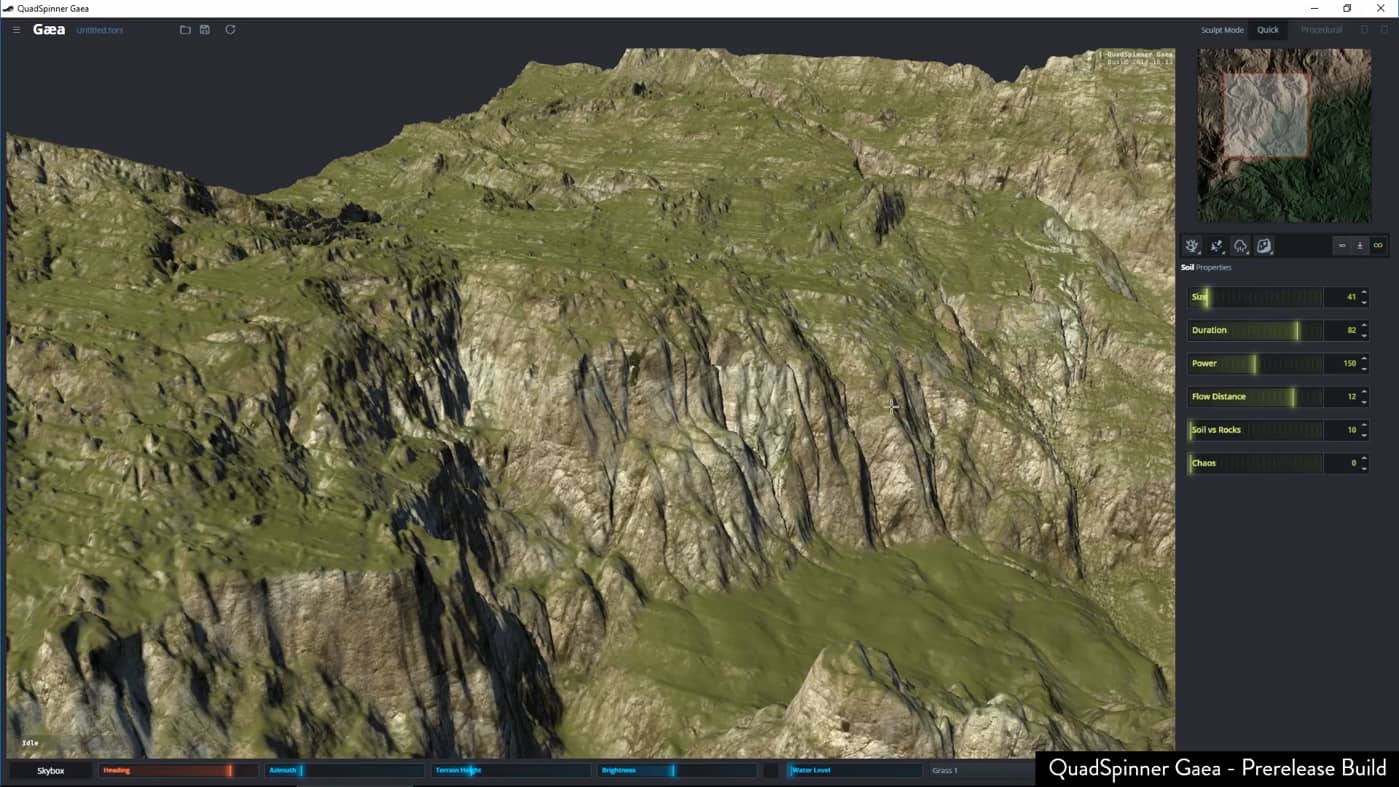Toggle the infinity brush mode
1399x787 pixels.
[1378, 246]
